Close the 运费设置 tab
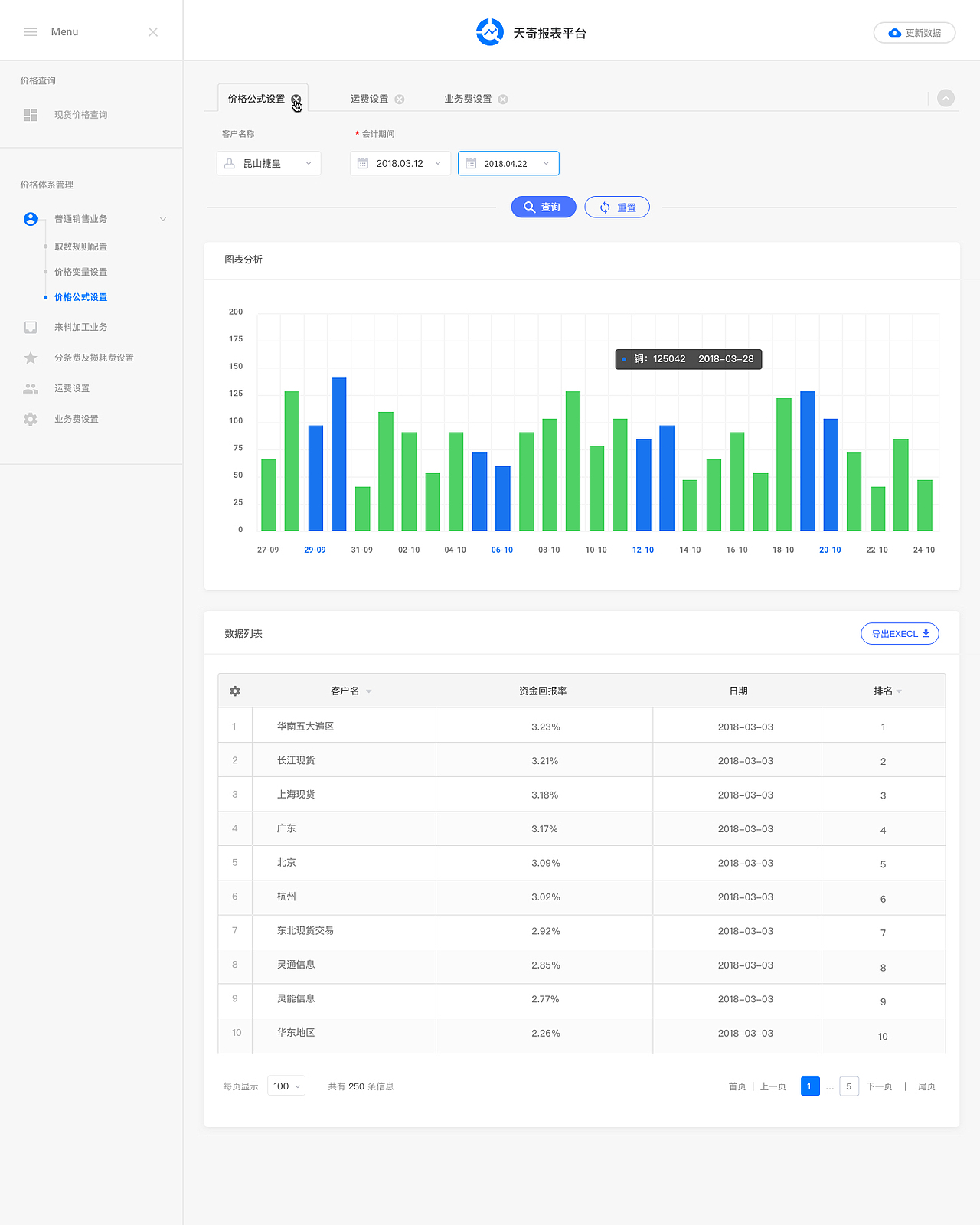Image resolution: width=980 pixels, height=1225 pixels. click(x=400, y=100)
